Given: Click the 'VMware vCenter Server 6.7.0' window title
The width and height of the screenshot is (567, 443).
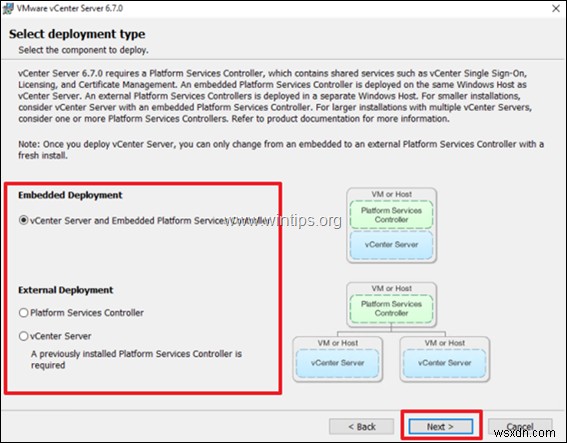Looking at the screenshot, I should 70,8.
